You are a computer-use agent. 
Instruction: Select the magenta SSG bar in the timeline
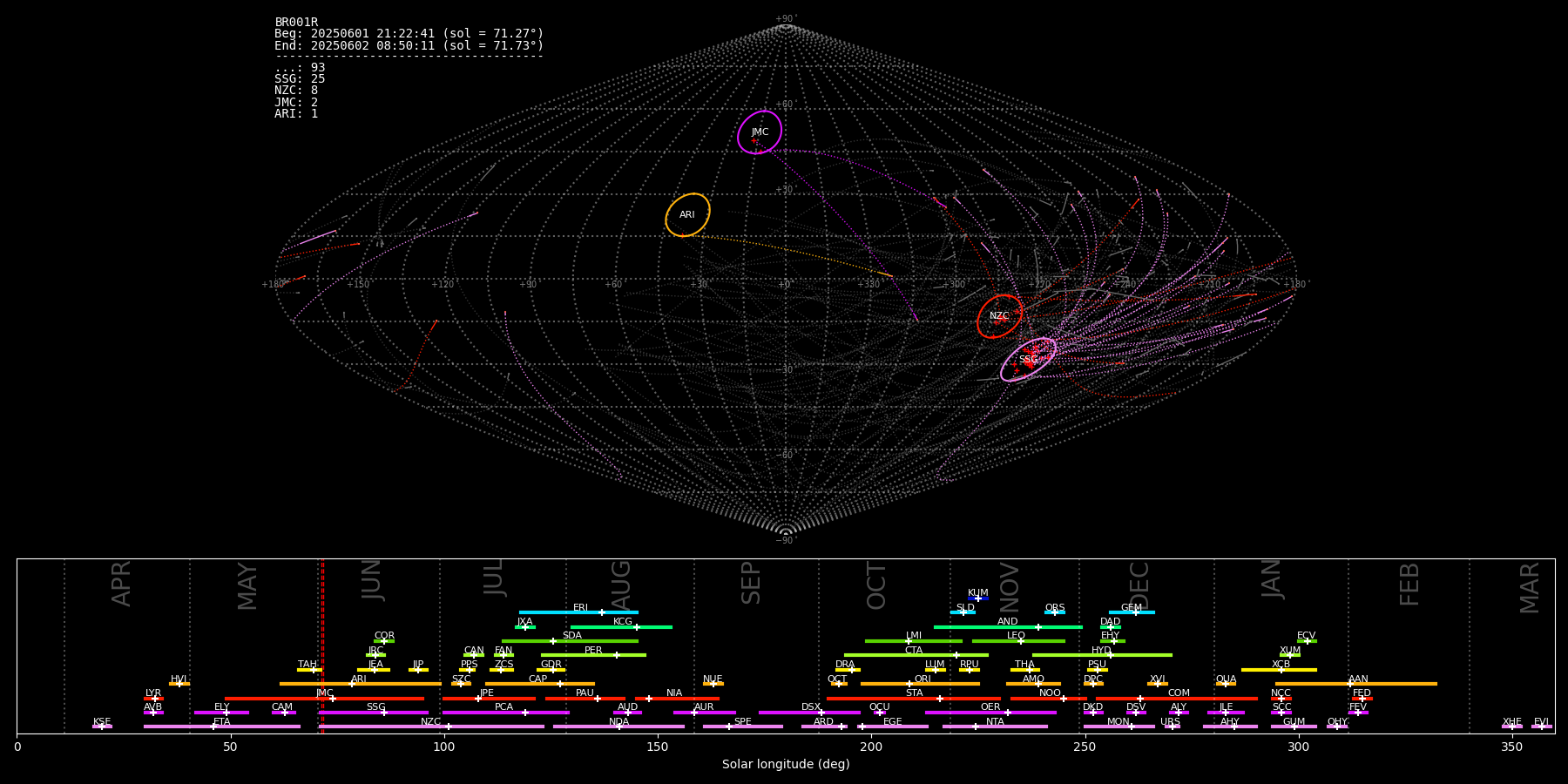[373, 713]
